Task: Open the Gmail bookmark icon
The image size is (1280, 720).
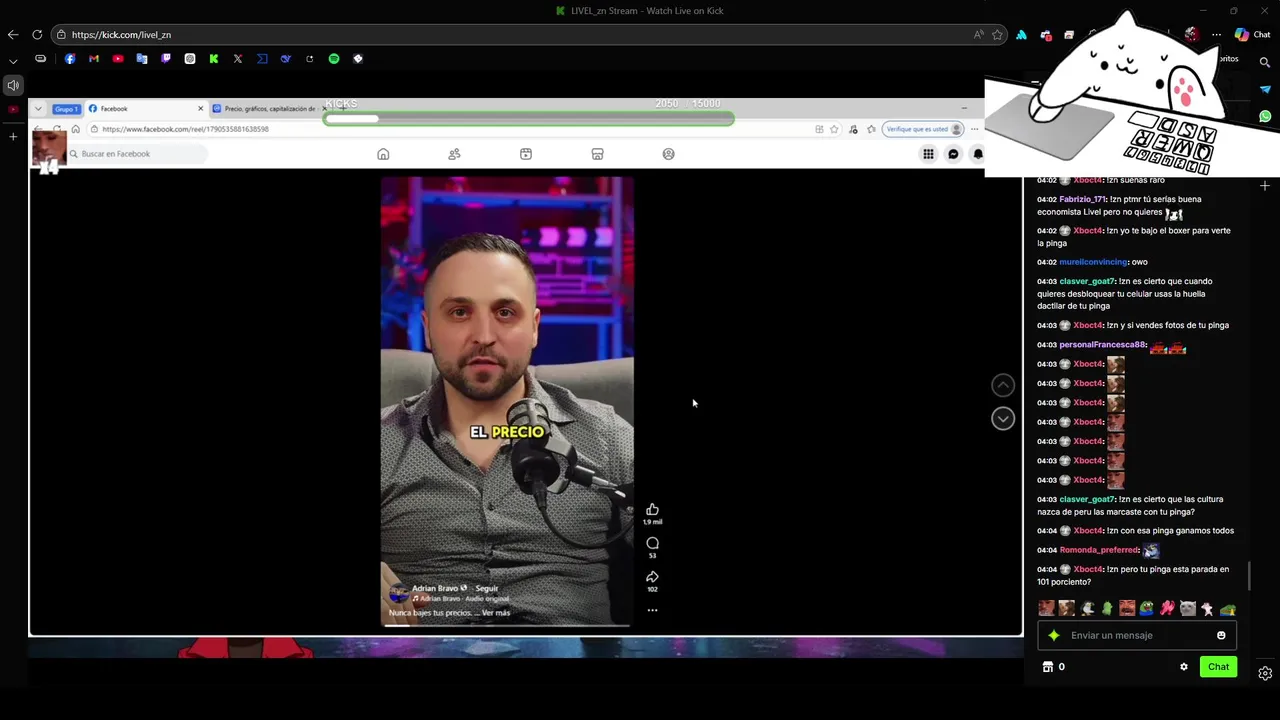Action: pyautogui.click(x=94, y=59)
